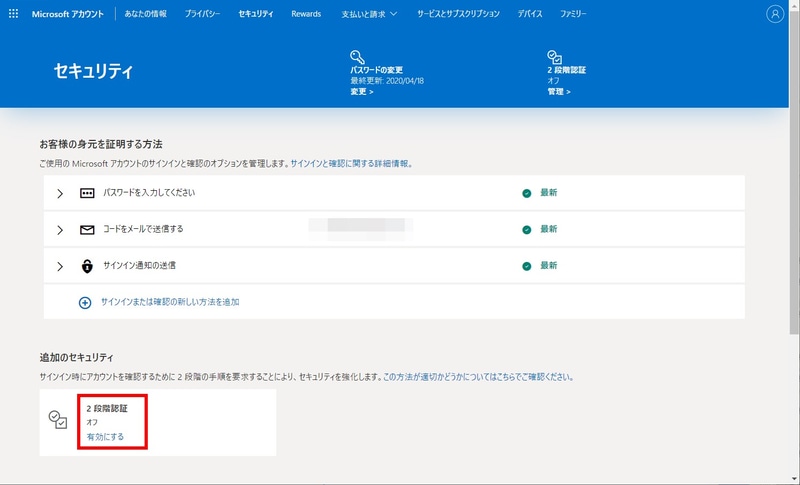Click the 2段階認証 icon in 追加のセキュリティ card
800x485 pixels.
coord(58,420)
